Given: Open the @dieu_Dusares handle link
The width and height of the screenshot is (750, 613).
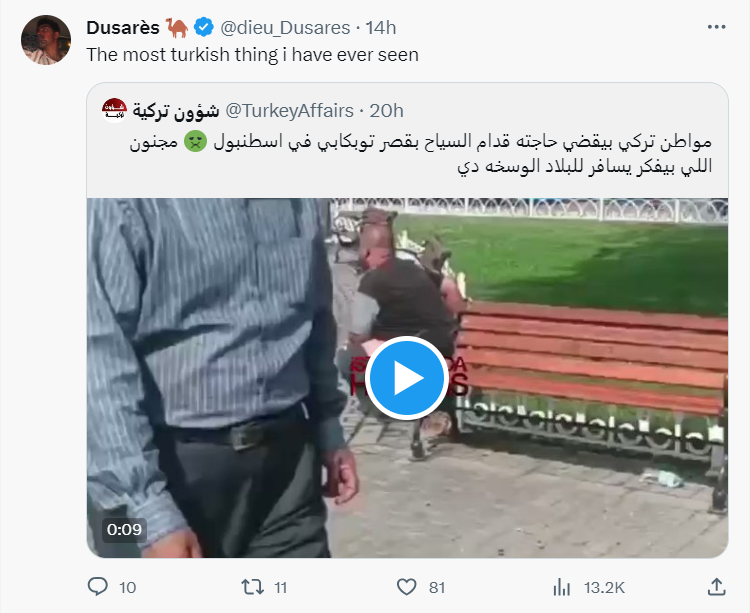Looking at the screenshot, I should tap(285, 28).
